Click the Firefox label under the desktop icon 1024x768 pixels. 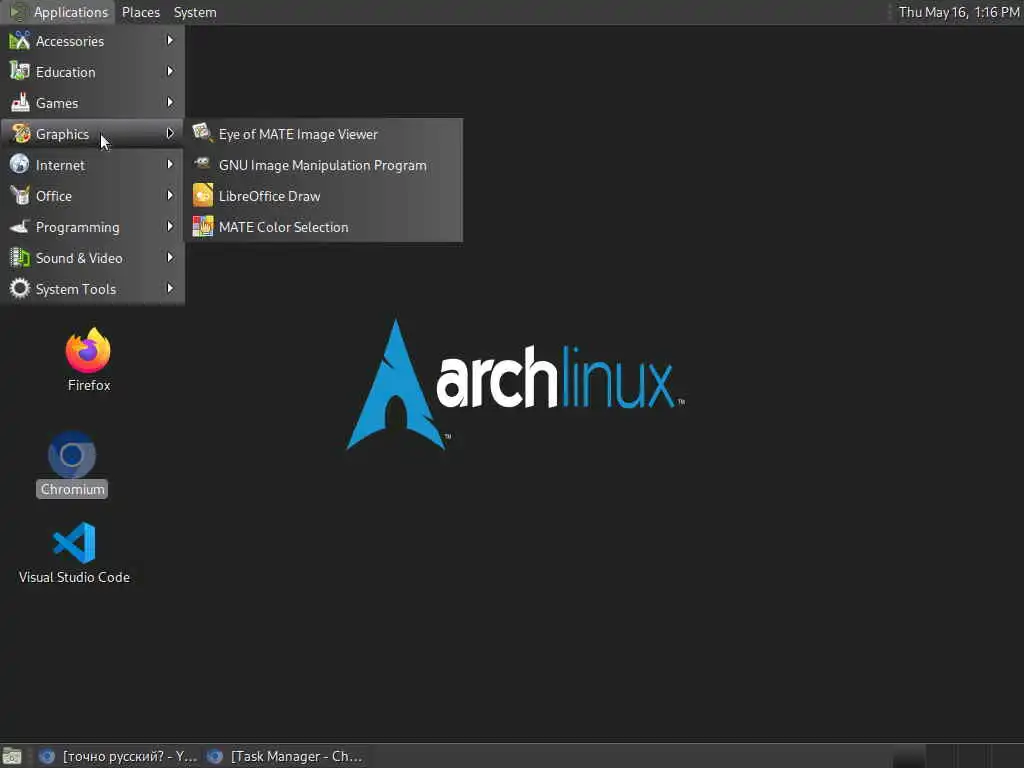pyautogui.click(x=89, y=385)
